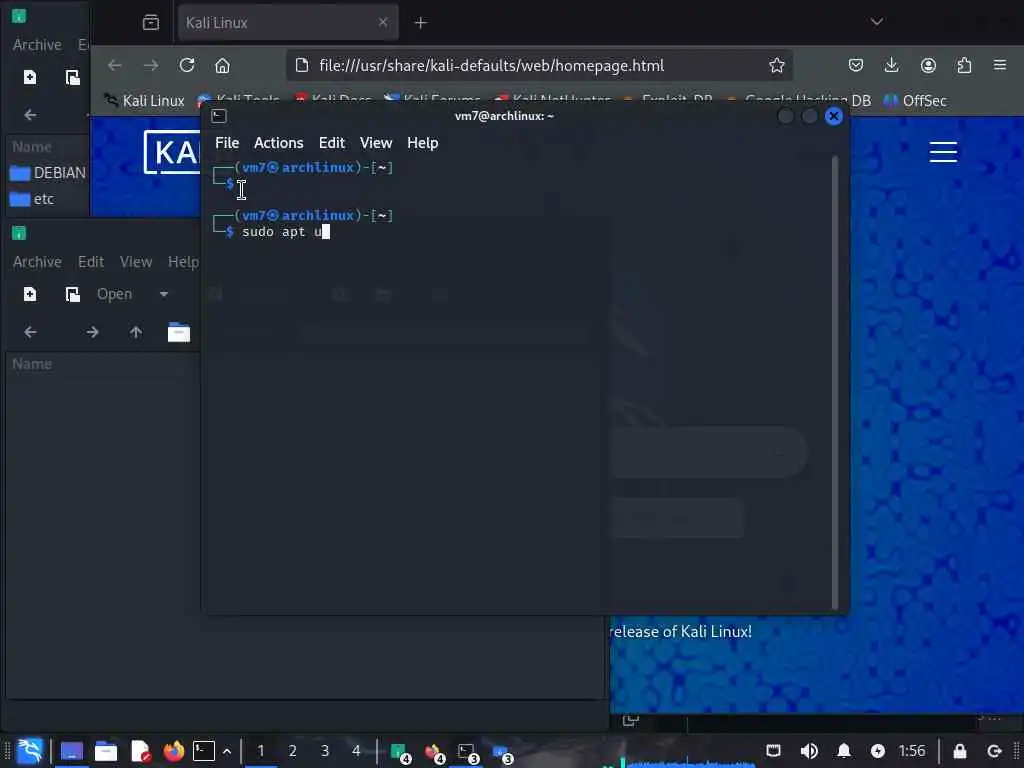Launch the file manager from the taskbar
This screenshot has width=1024, height=768.
(106, 752)
